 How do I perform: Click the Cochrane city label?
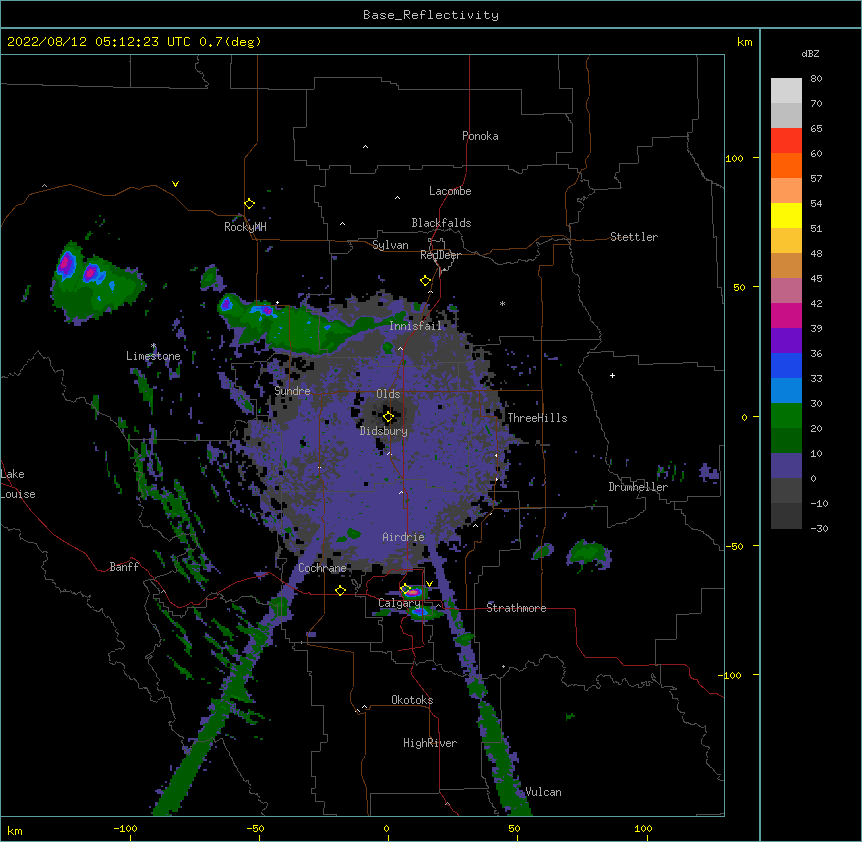(x=322, y=568)
